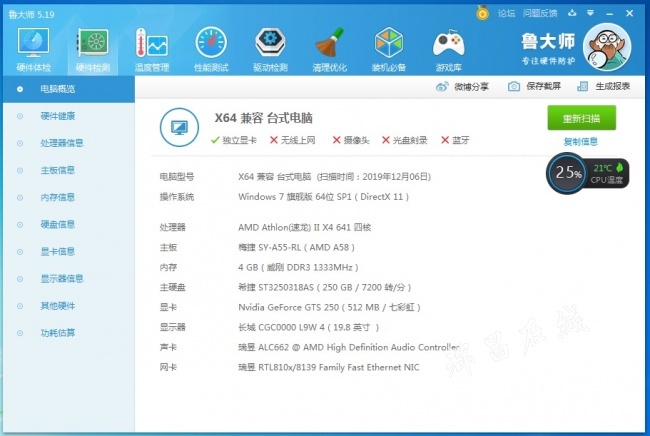
Task: Click the CGC0000 L9W 4 monitor value
Action: [308, 327]
